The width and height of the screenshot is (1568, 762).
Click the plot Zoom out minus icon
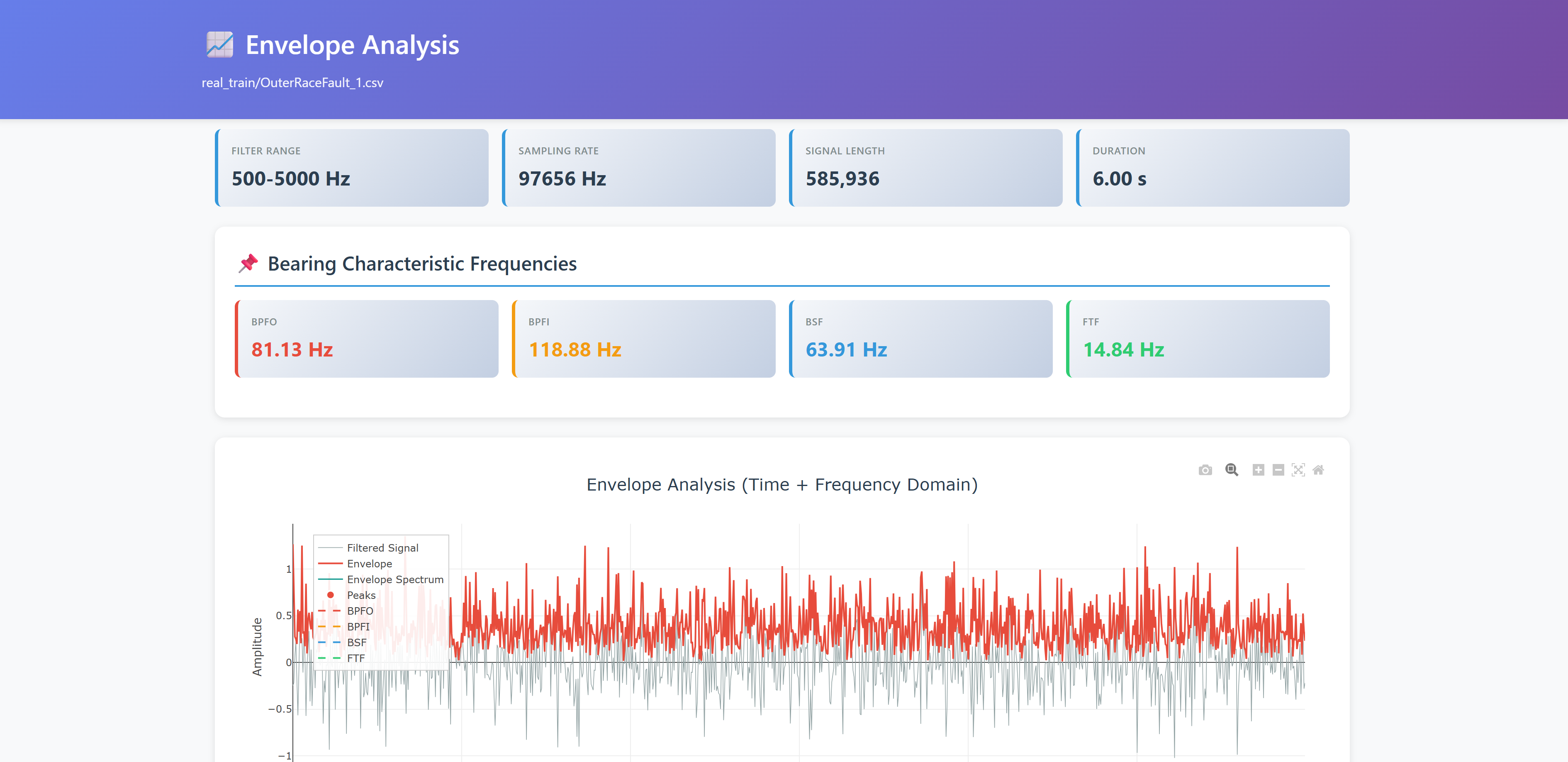coord(1278,470)
